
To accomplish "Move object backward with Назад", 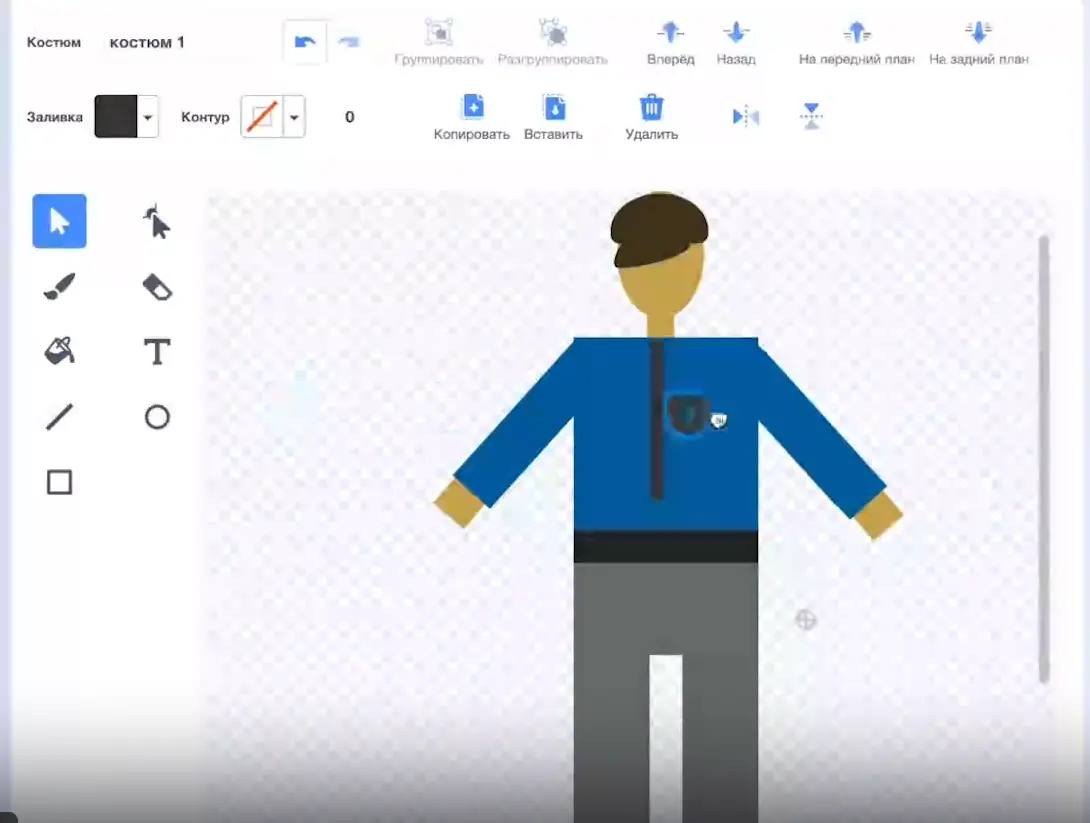I will (x=736, y=42).
